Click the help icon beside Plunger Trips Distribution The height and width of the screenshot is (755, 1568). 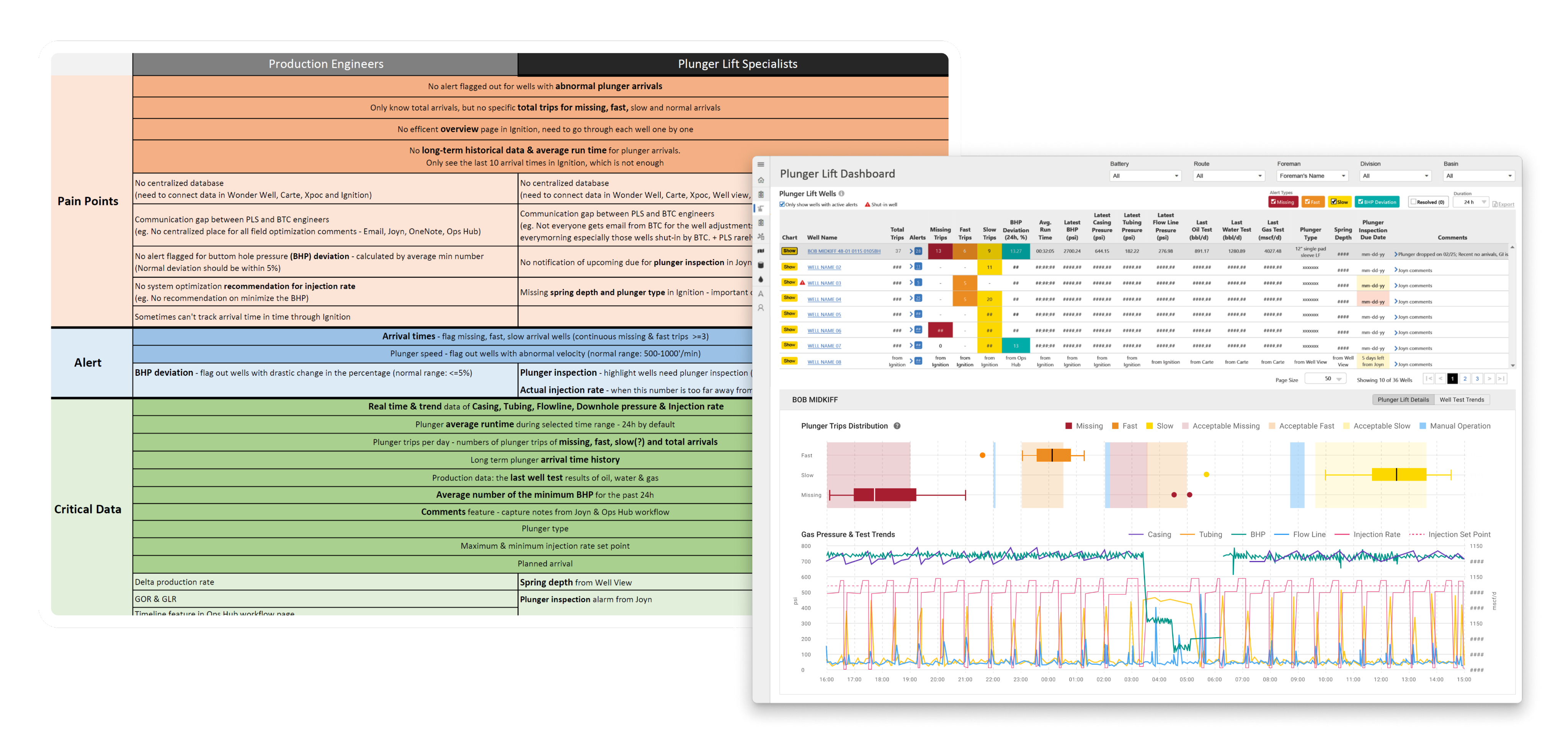click(x=897, y=426)
